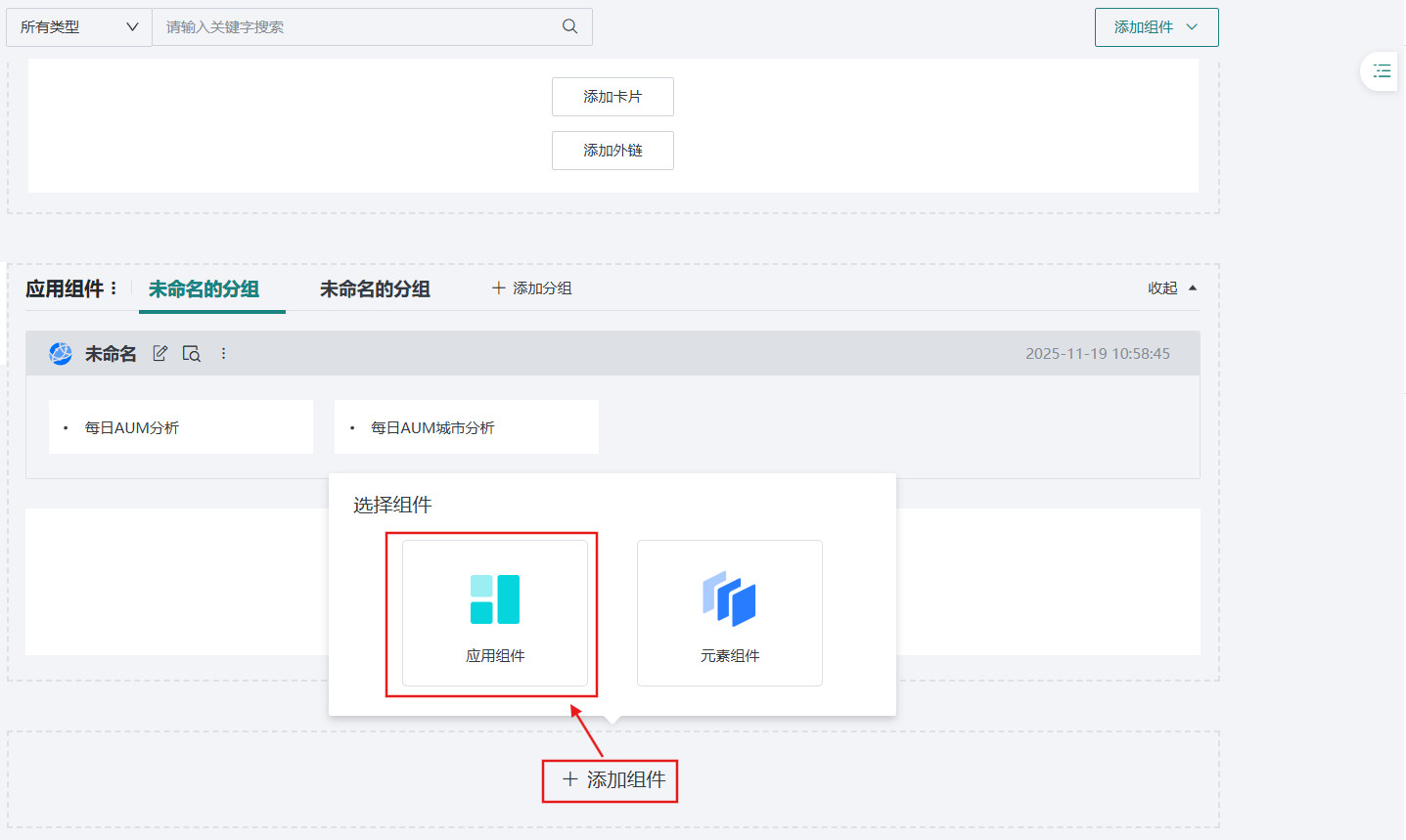Open the teal outline panel on right edge
This screenshot has width=1406, height=840.
tap(1381, 71)
